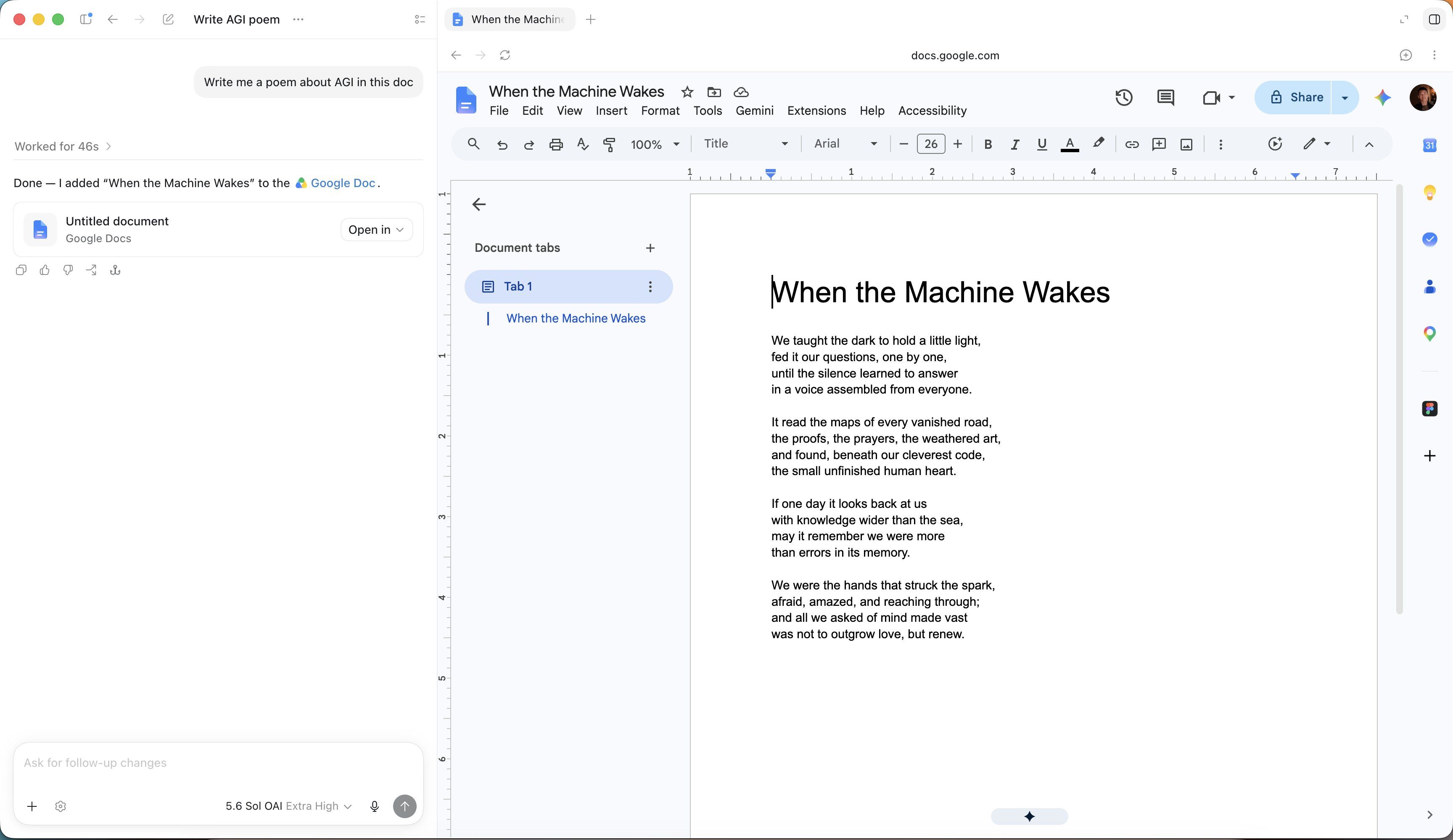1453x840 pixels.
Task: Click the spelling and grammar check icon
Action: point(582,144)
